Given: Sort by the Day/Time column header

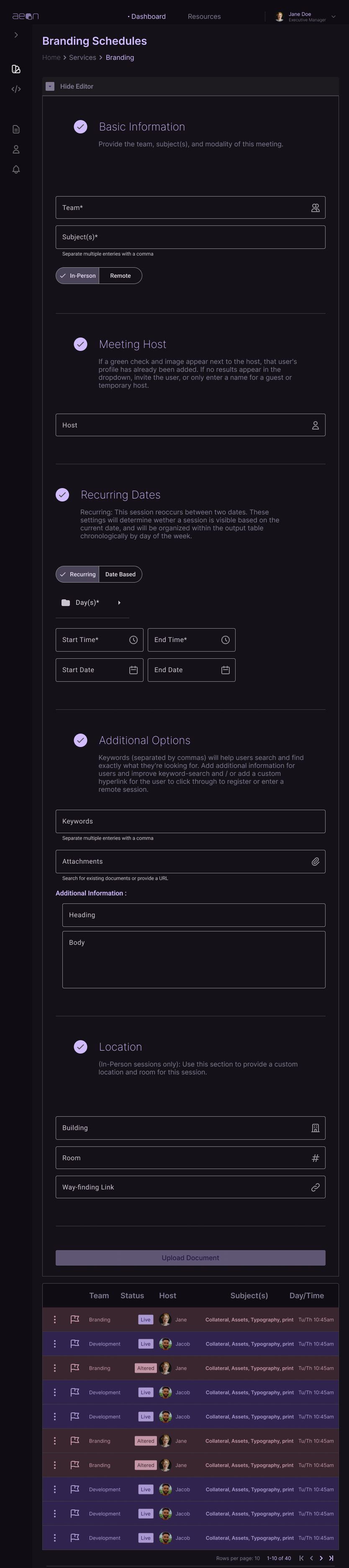Looking at the screenshot, I should pos(306,1295).
